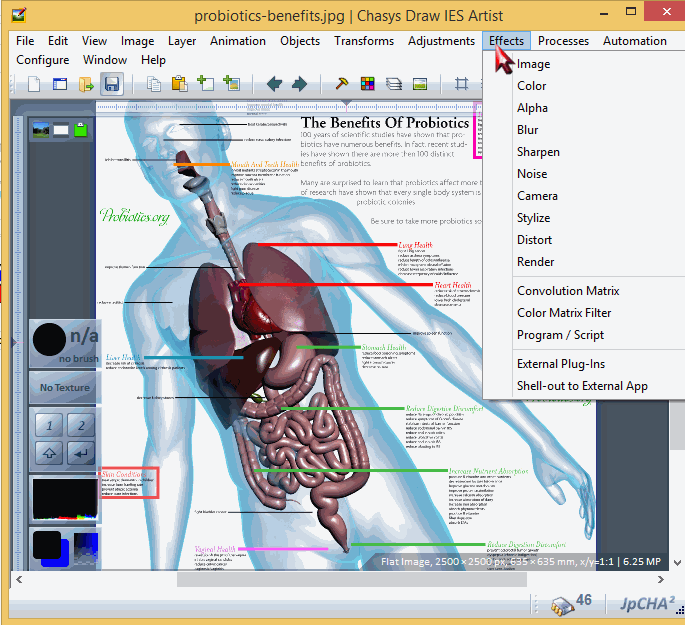Click the memory chip status icon
Screen dimensions: 685x625
tap(563, 604)
